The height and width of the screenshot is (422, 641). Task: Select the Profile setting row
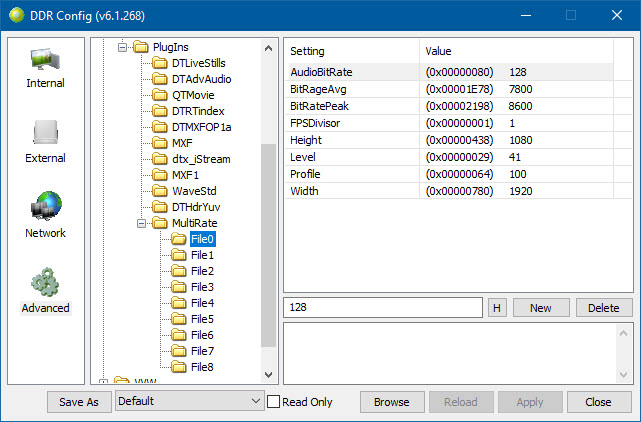450,174
